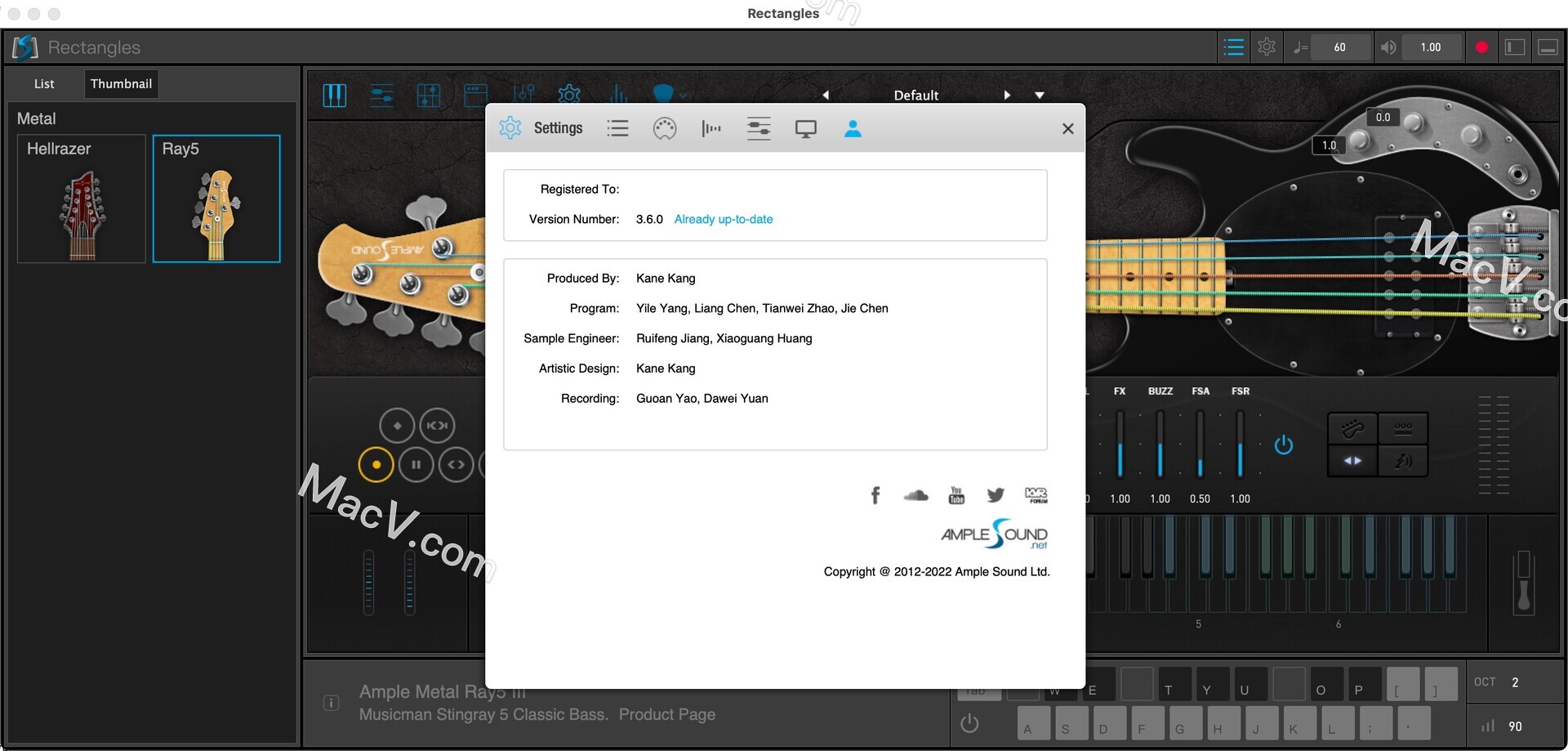Edit master volume field showing 1.00
The image size is (1568, 751).
click(x=1431, y=47)
